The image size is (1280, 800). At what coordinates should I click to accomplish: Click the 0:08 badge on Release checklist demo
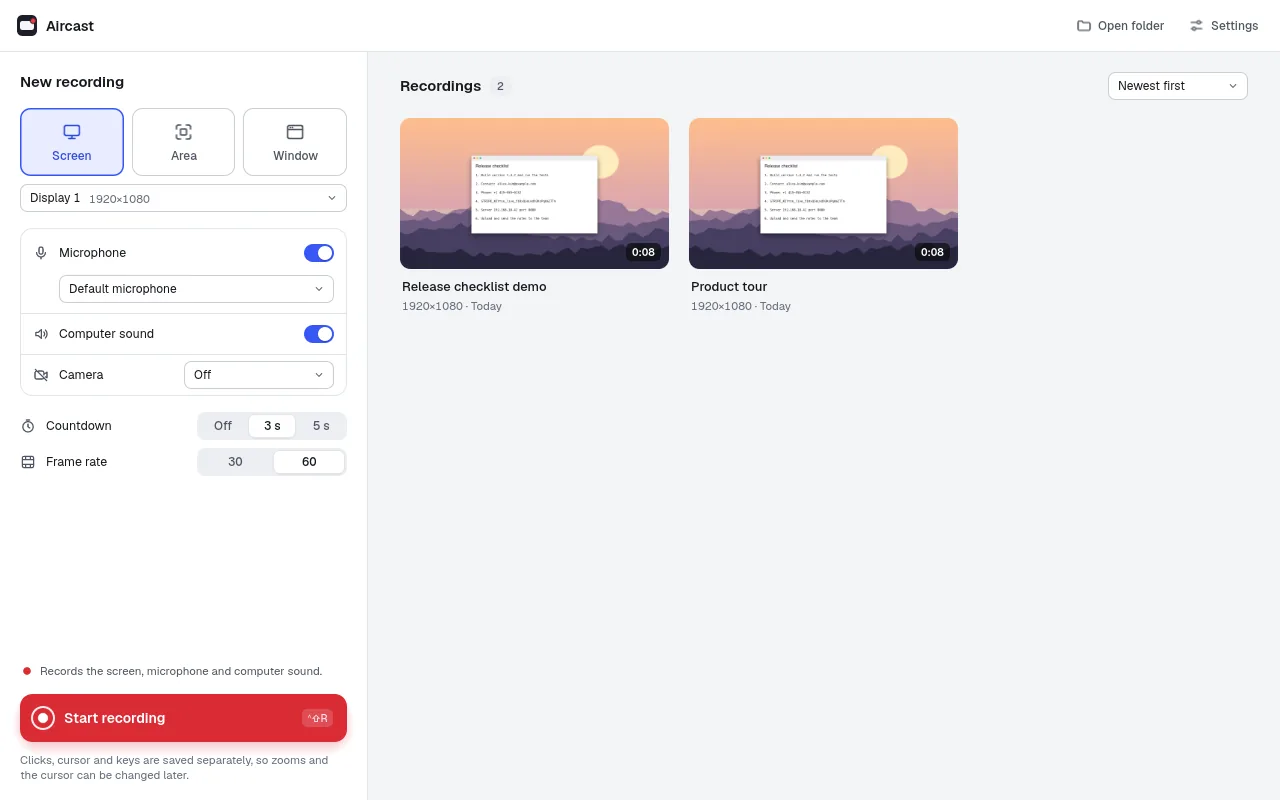click(643, 252)
